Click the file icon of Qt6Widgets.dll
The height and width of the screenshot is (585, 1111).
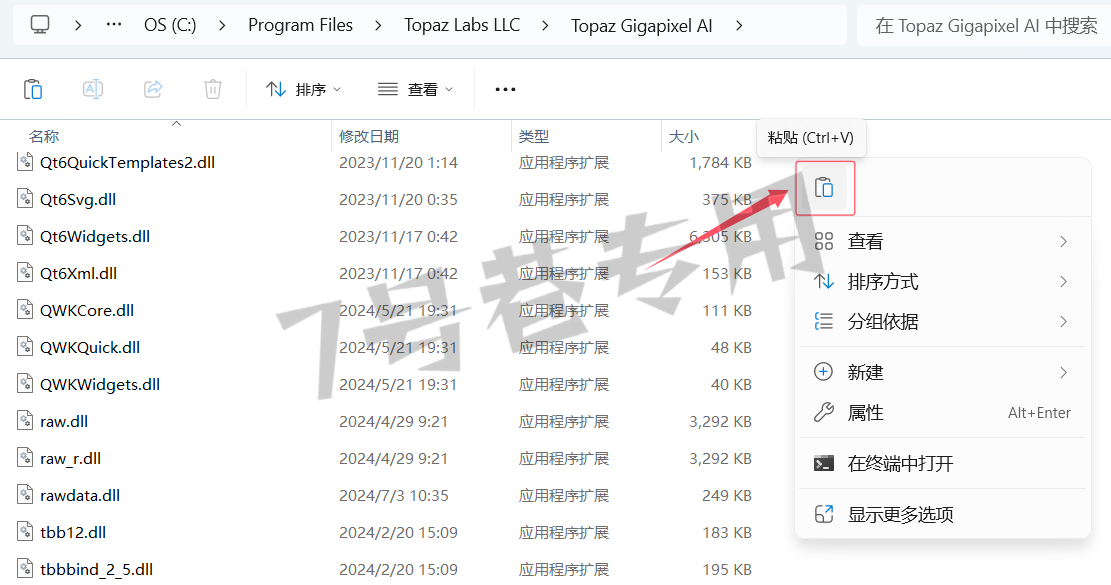tap(26, 236)
